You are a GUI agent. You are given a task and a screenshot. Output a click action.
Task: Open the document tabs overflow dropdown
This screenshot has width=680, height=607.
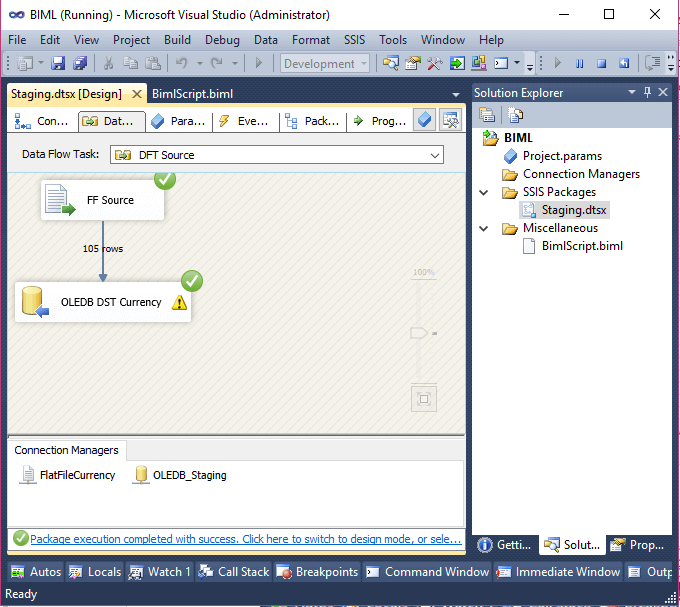(456, 95)
